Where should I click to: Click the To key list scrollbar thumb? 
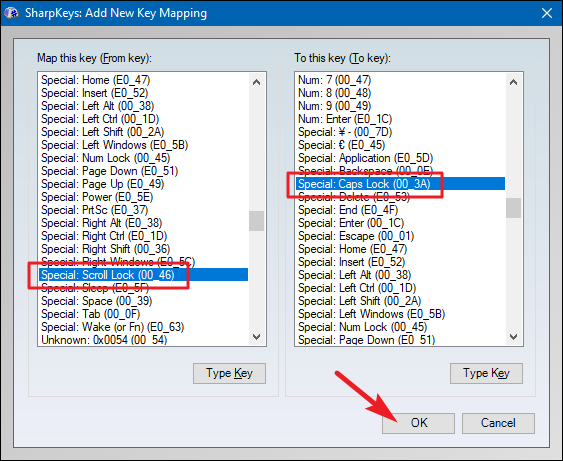click(x=513, y=208)
